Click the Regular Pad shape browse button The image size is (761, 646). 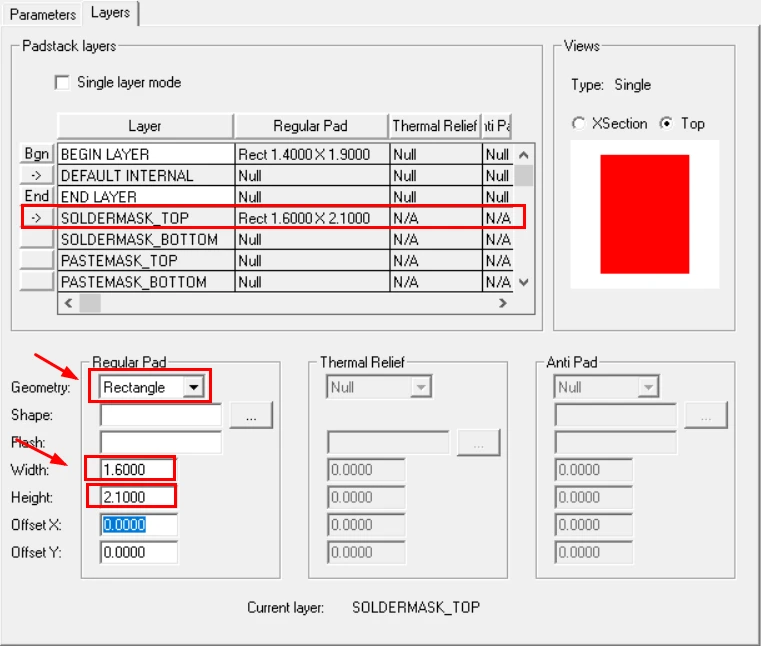tap(251, 415)
